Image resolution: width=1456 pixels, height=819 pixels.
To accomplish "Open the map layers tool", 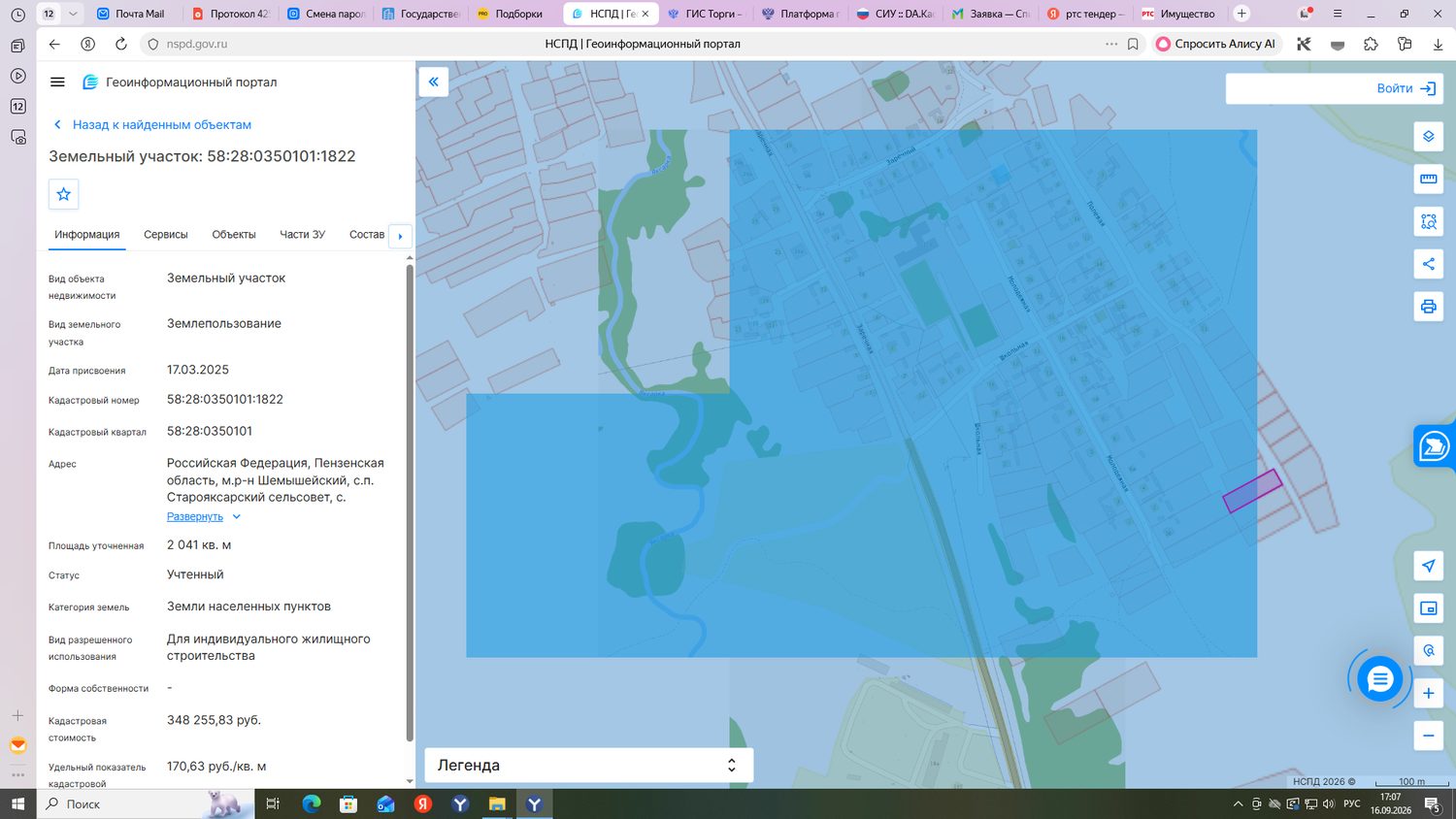I will [x=1428, y=137].
